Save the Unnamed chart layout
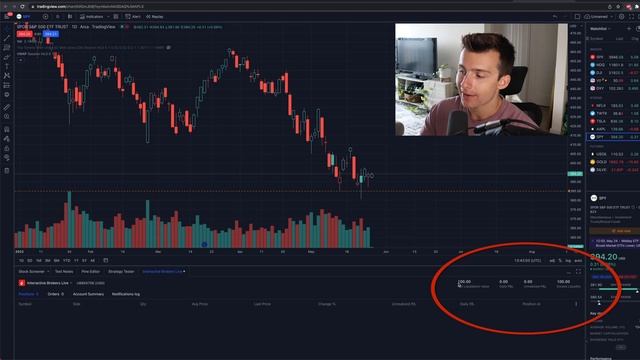Image resolution: width=640 pixels, height=360 pixels. [596, 17]
